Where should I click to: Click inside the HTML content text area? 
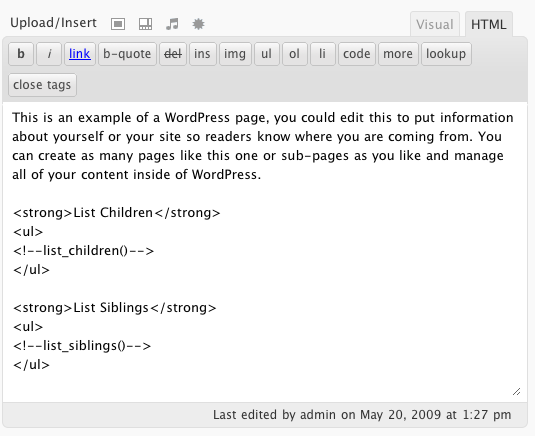point(265,252)
